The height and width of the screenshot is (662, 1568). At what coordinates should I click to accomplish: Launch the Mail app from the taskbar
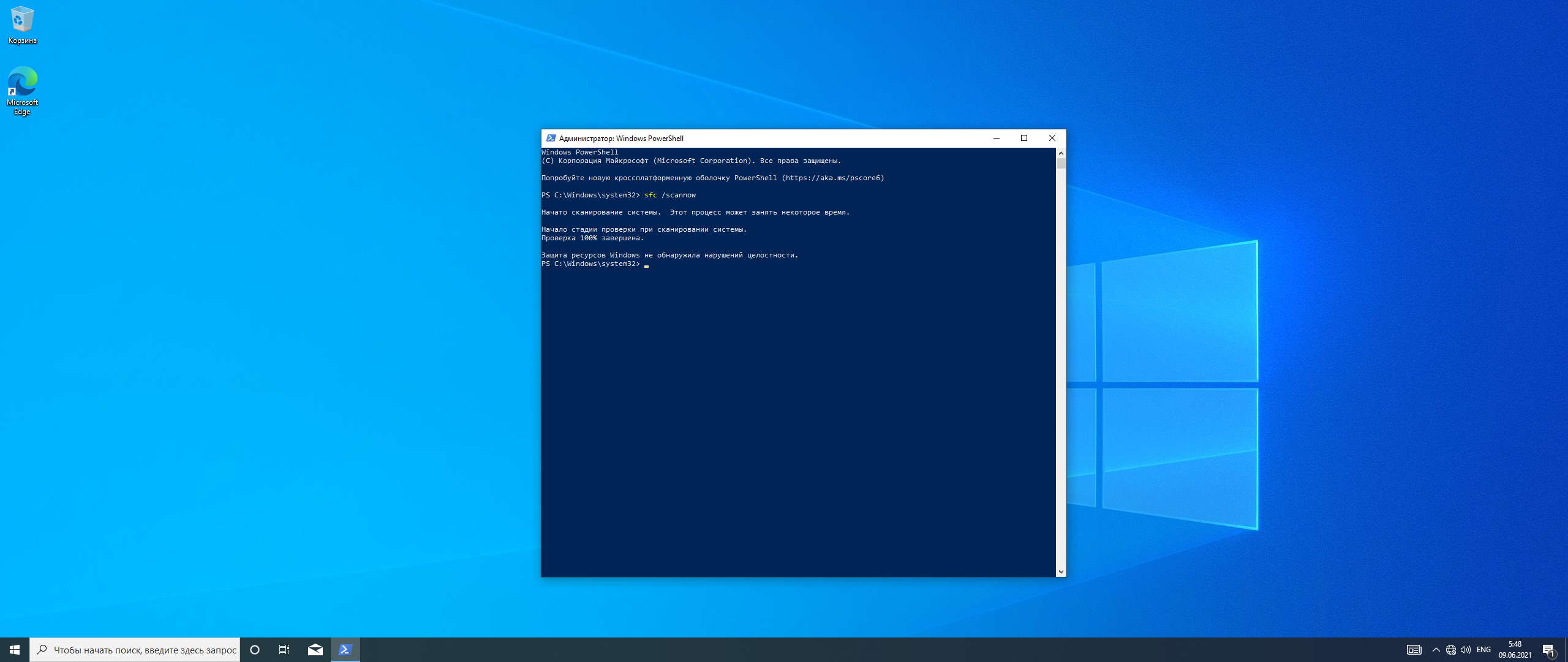315,650
